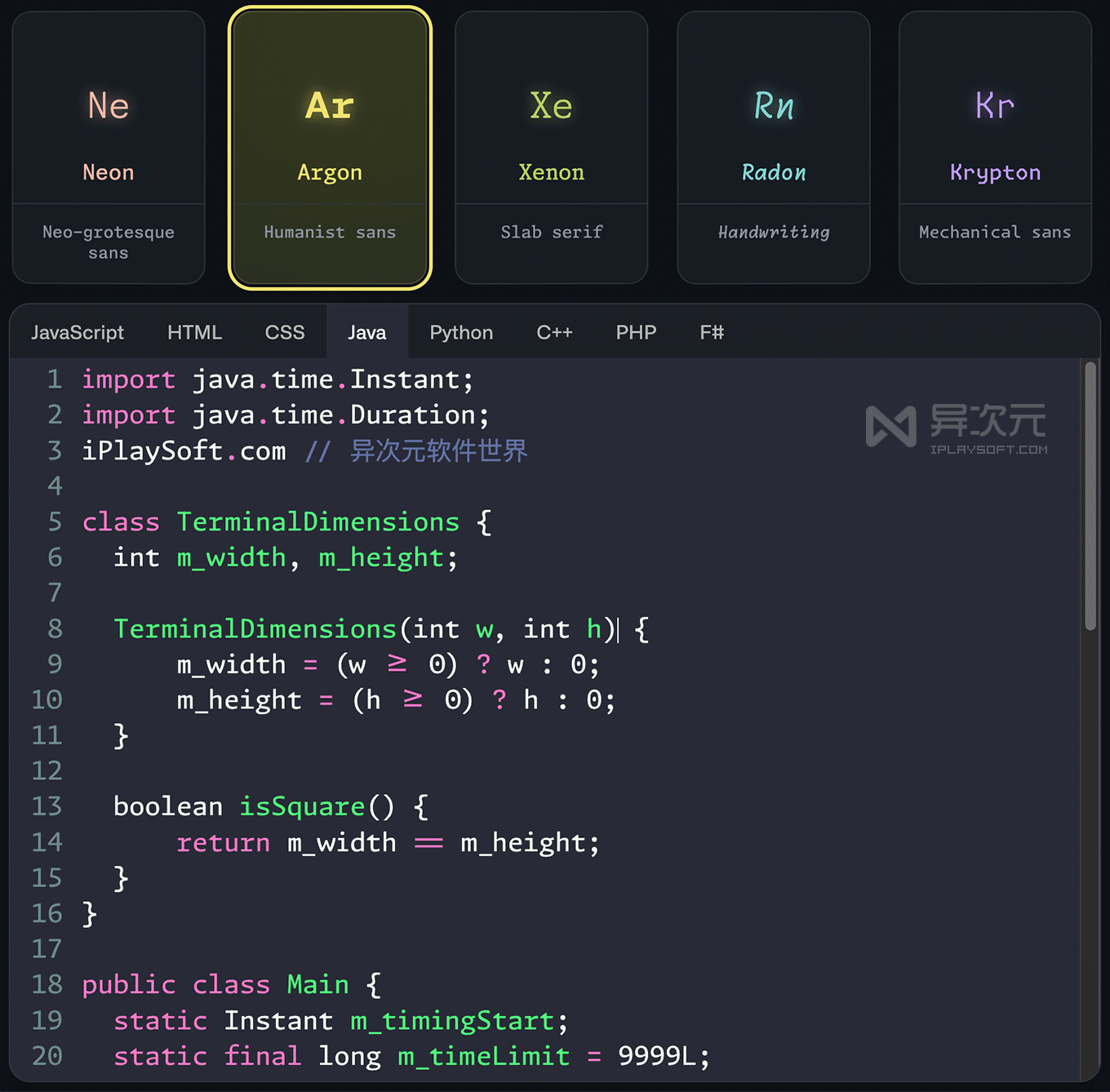Open the PHP code sample tab
The image size is (1110, 1092).
coord(635,332)
